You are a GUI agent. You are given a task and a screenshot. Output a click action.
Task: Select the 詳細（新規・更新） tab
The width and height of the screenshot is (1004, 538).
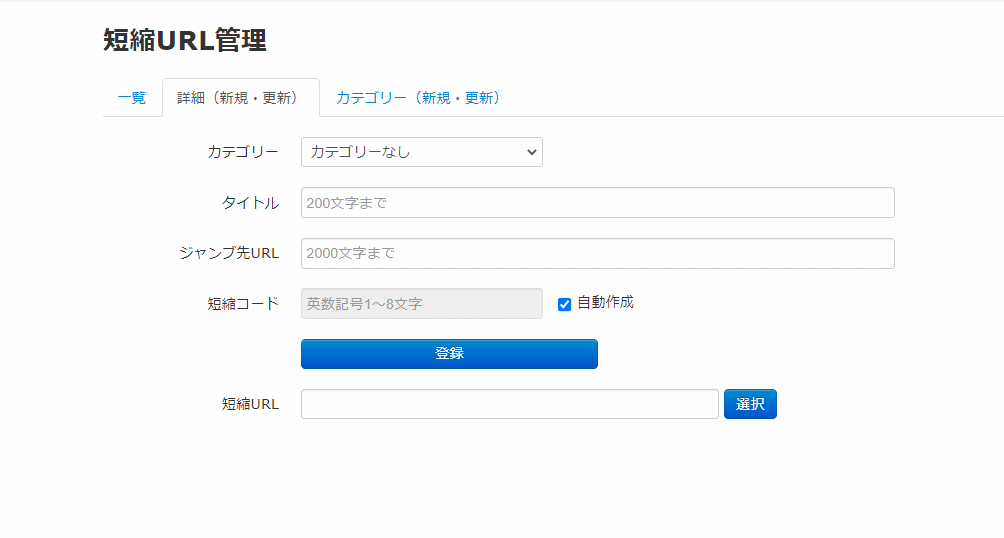(x=240, y=98)
